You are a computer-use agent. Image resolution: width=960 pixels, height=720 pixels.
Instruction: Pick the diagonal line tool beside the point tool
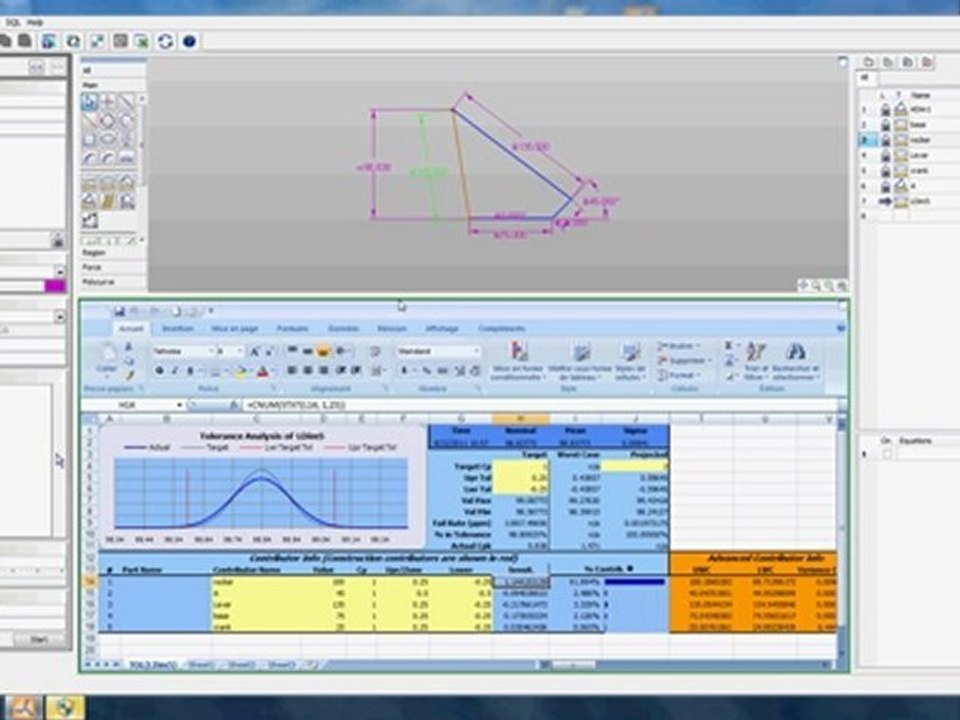click(x=126, y=102)
